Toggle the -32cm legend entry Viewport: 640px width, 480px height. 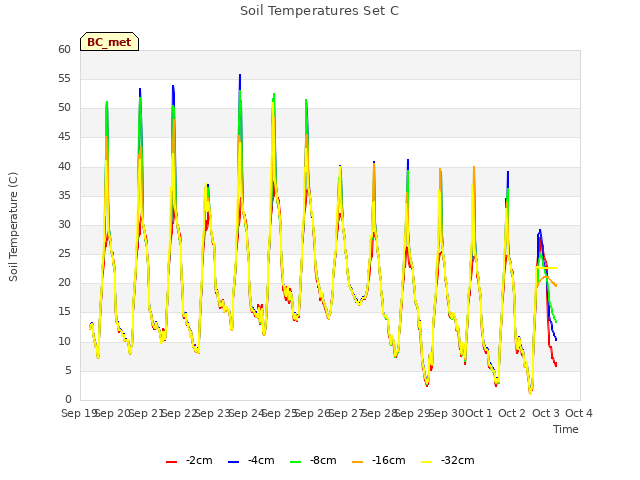(x=447, y=461)
